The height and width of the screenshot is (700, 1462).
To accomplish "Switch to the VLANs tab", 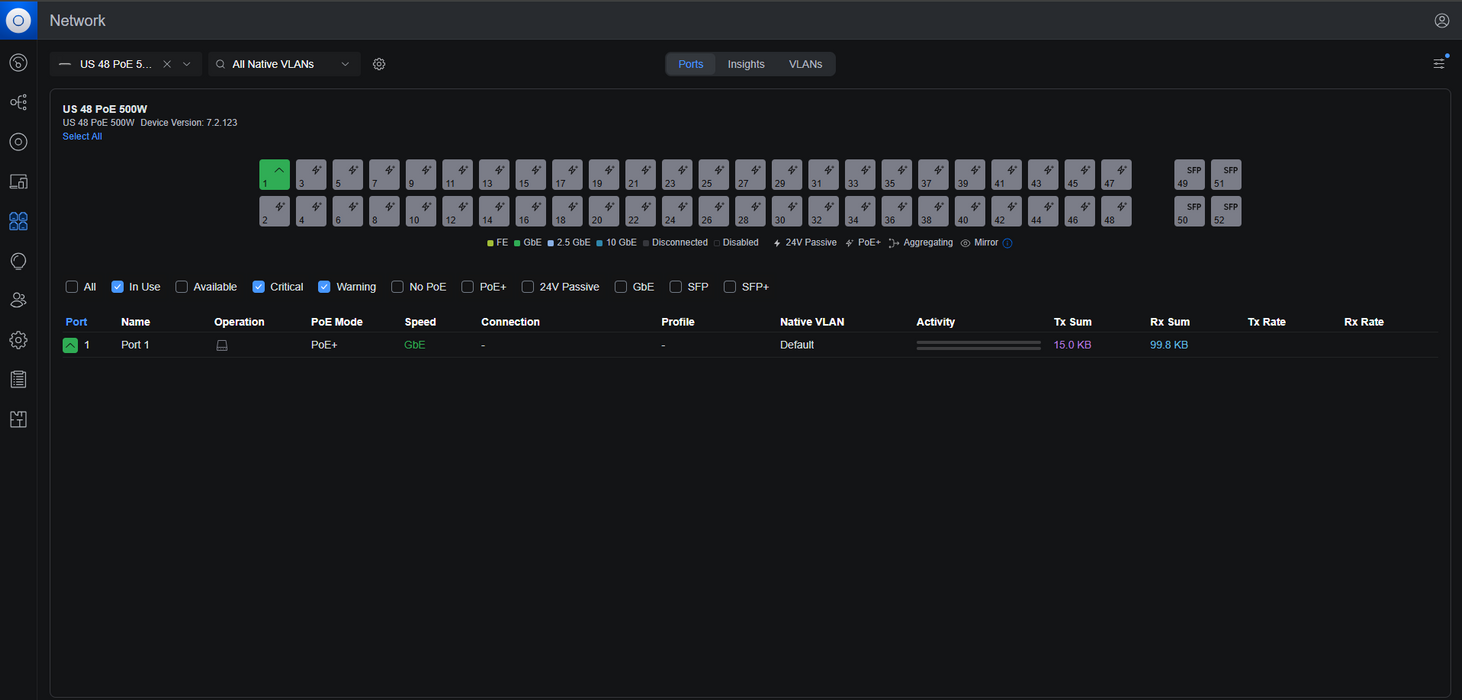I will pyautogui.click(x=805, y=64).
